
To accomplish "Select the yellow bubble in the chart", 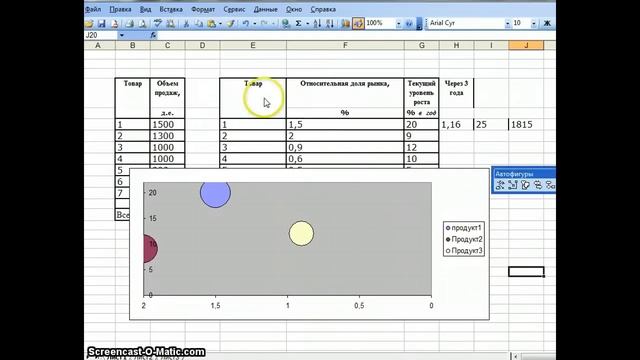I will (x=301, y=233).
